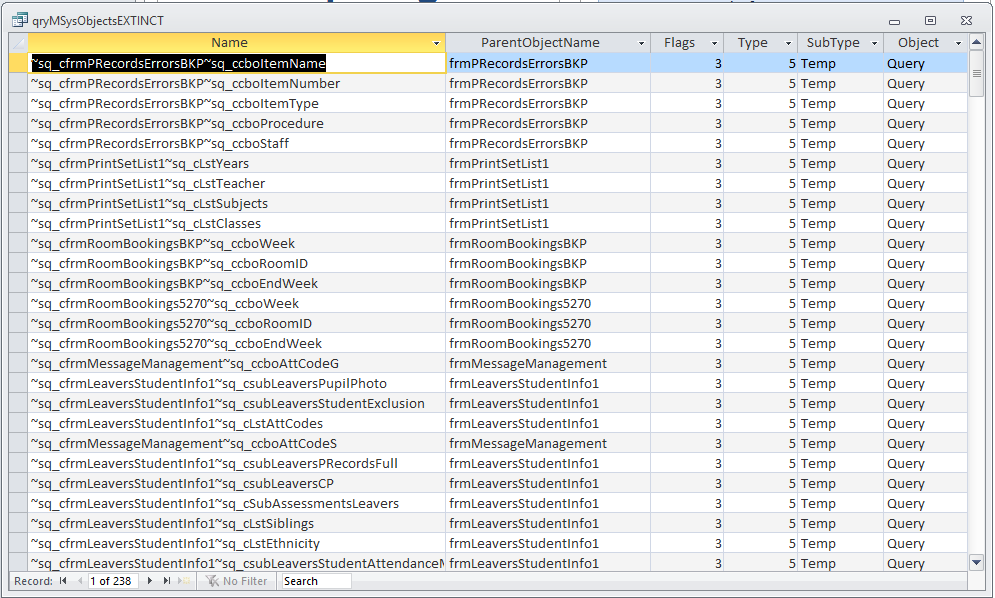Select row selector for ~sq_cfrmPRecordsErrorsBKP~sq_cboItemNumber row
The width and height of the screenshot is (995, 598).
click(18, 84)
